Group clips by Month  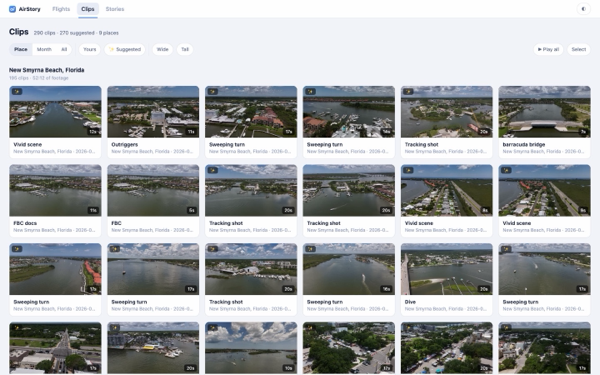click(x=44, y=49)
